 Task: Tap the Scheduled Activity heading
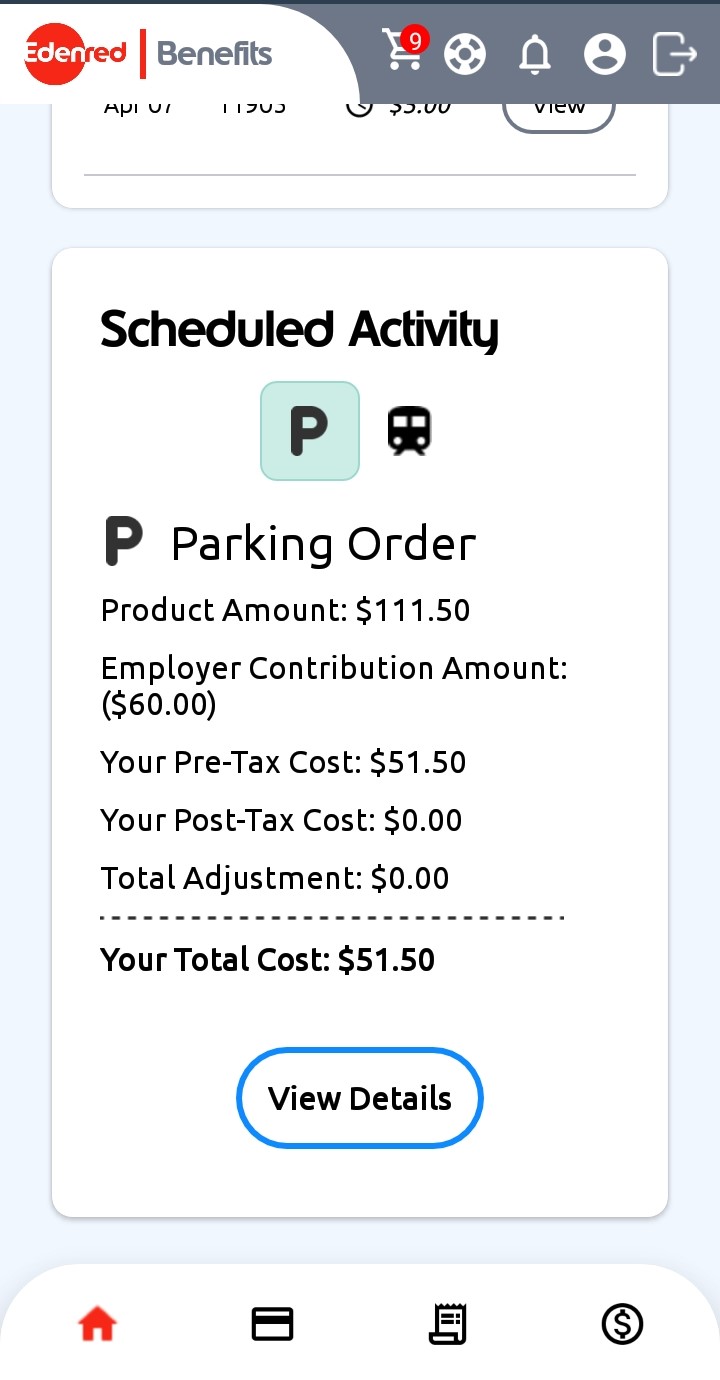point(299,330)
